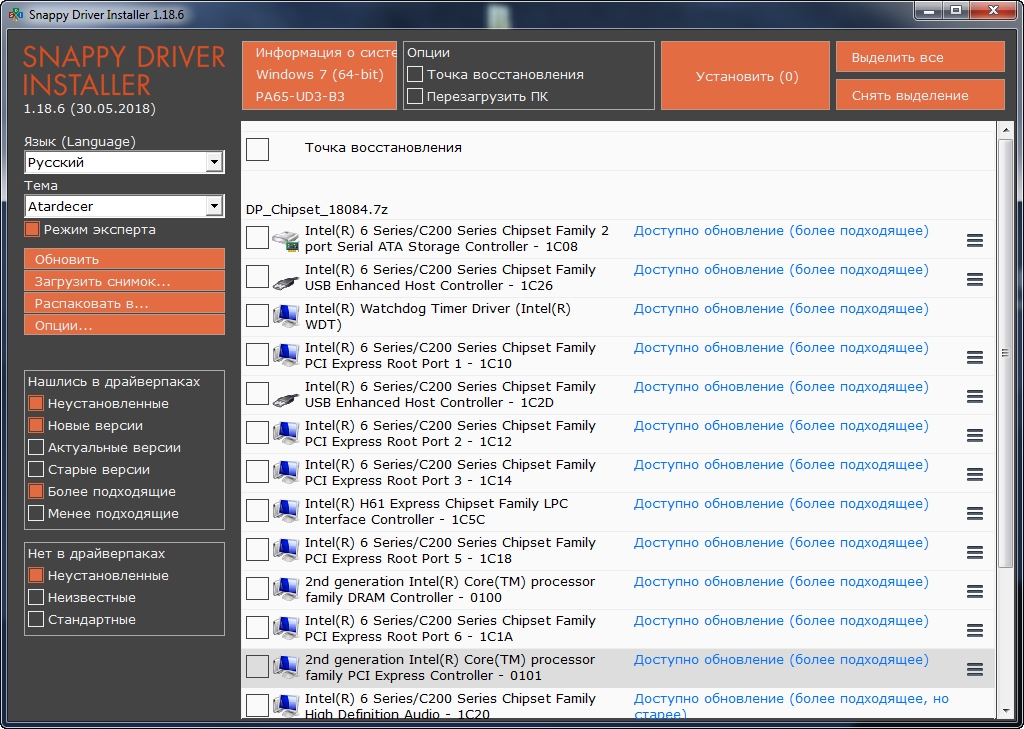Enable the Перезагрузить ПК option
Viewport: 1024px width, 729px height.
pyautogui.click(x=415, y=97)
